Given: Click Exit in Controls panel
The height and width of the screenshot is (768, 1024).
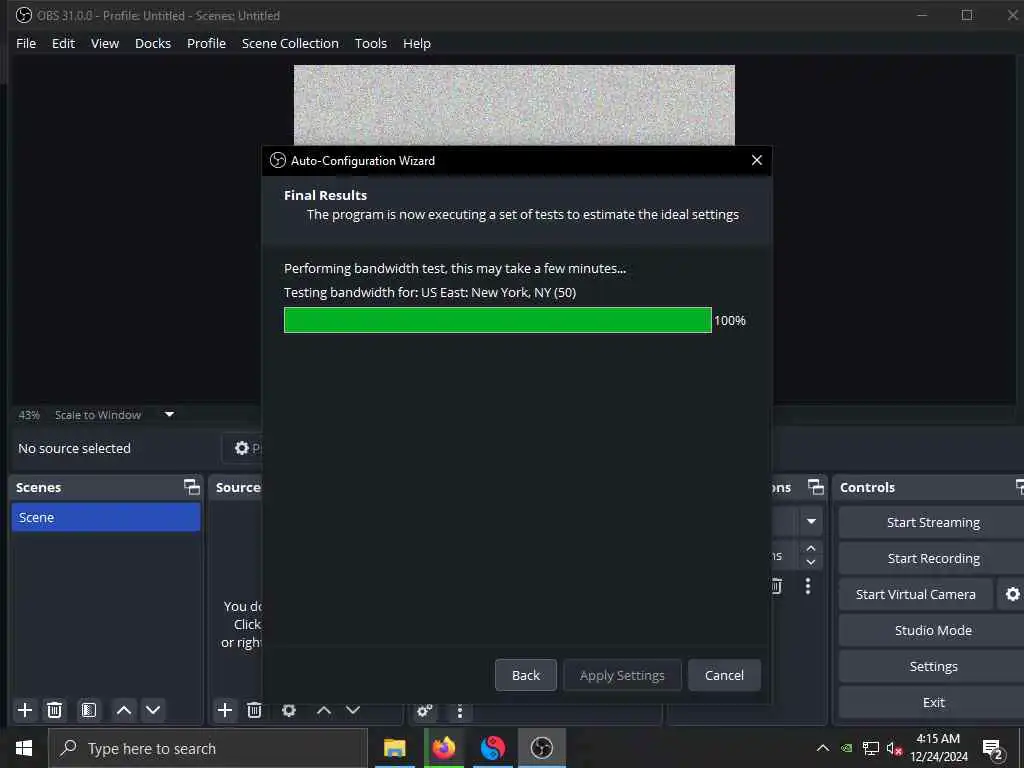Looking at the screenshot, I should [933, 702].
